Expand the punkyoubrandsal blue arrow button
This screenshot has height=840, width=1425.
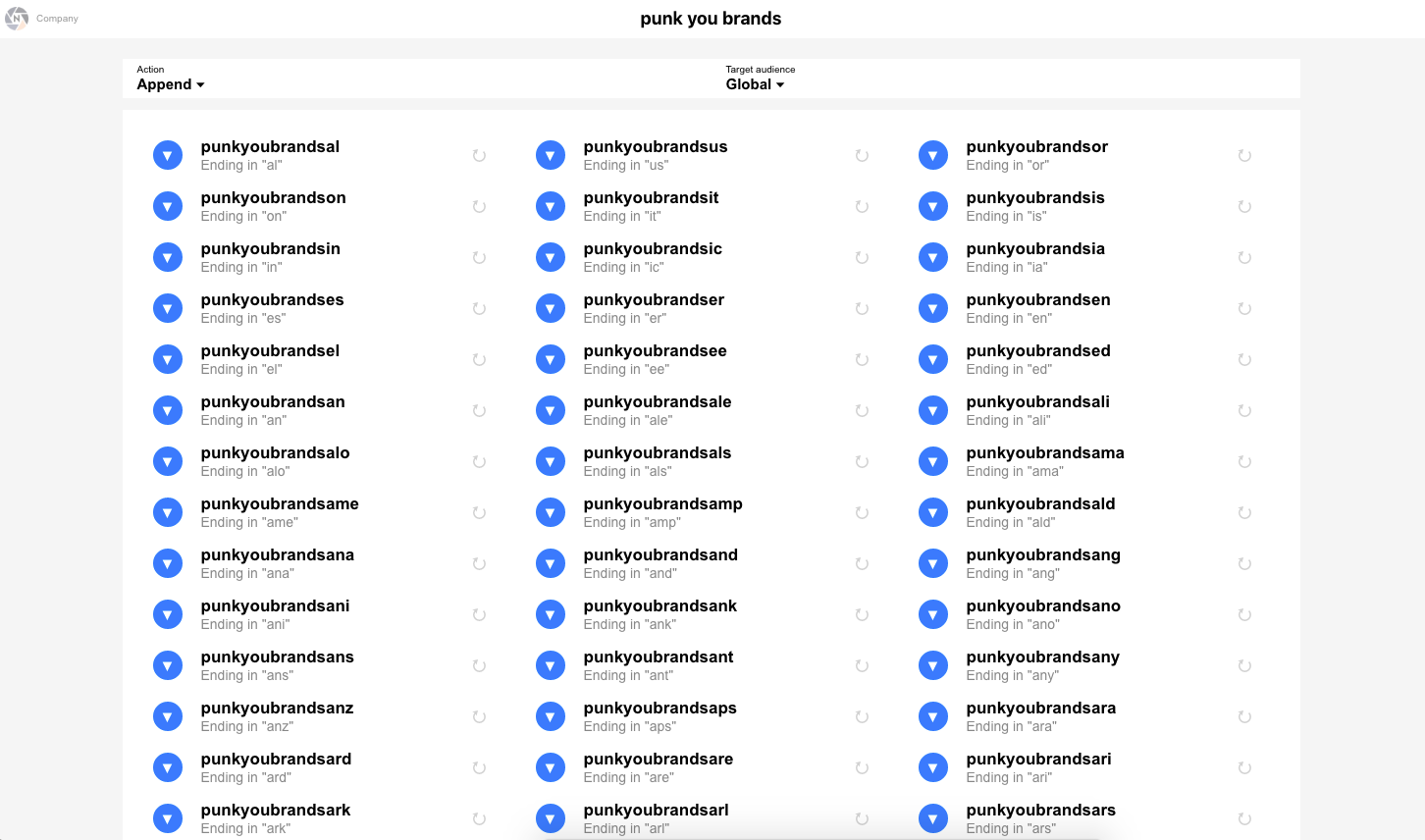pyautogui.click(x=168, y=155)
